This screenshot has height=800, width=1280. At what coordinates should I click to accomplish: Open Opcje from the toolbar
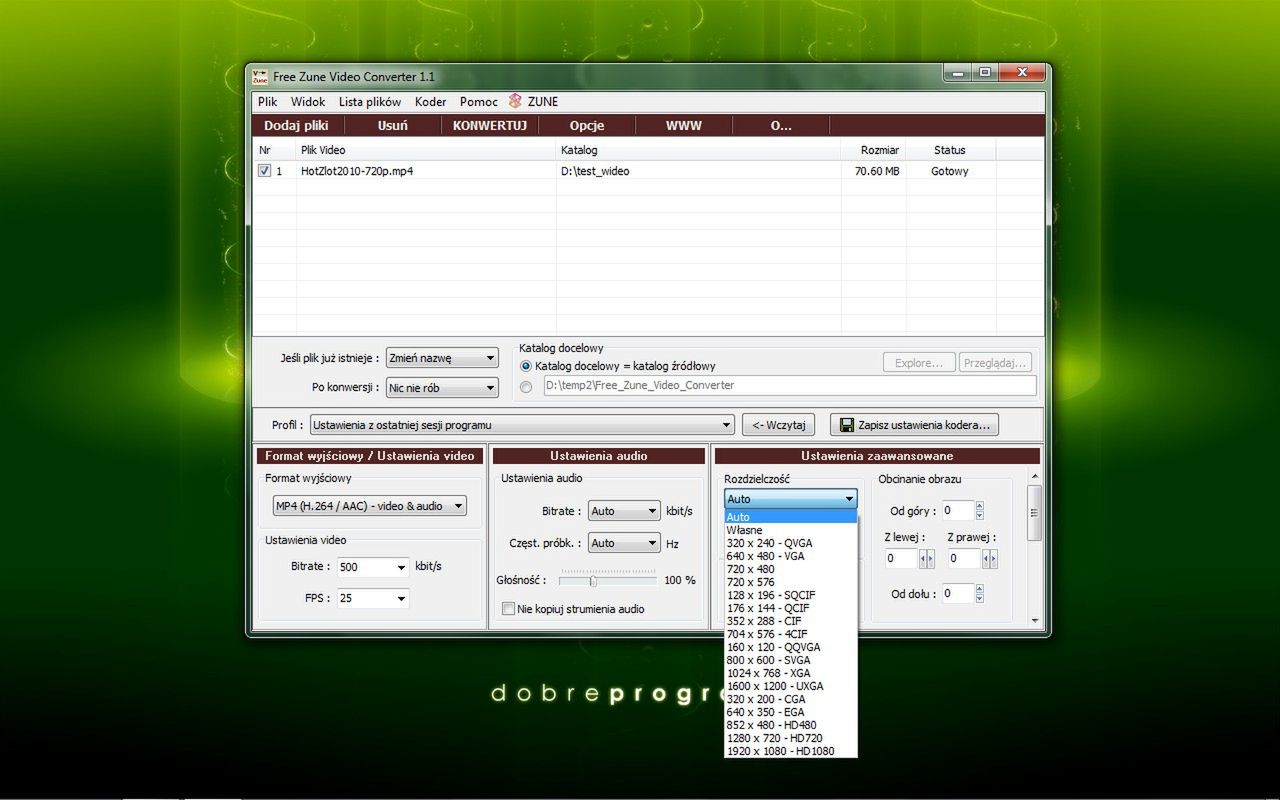(x=587, y=126)
